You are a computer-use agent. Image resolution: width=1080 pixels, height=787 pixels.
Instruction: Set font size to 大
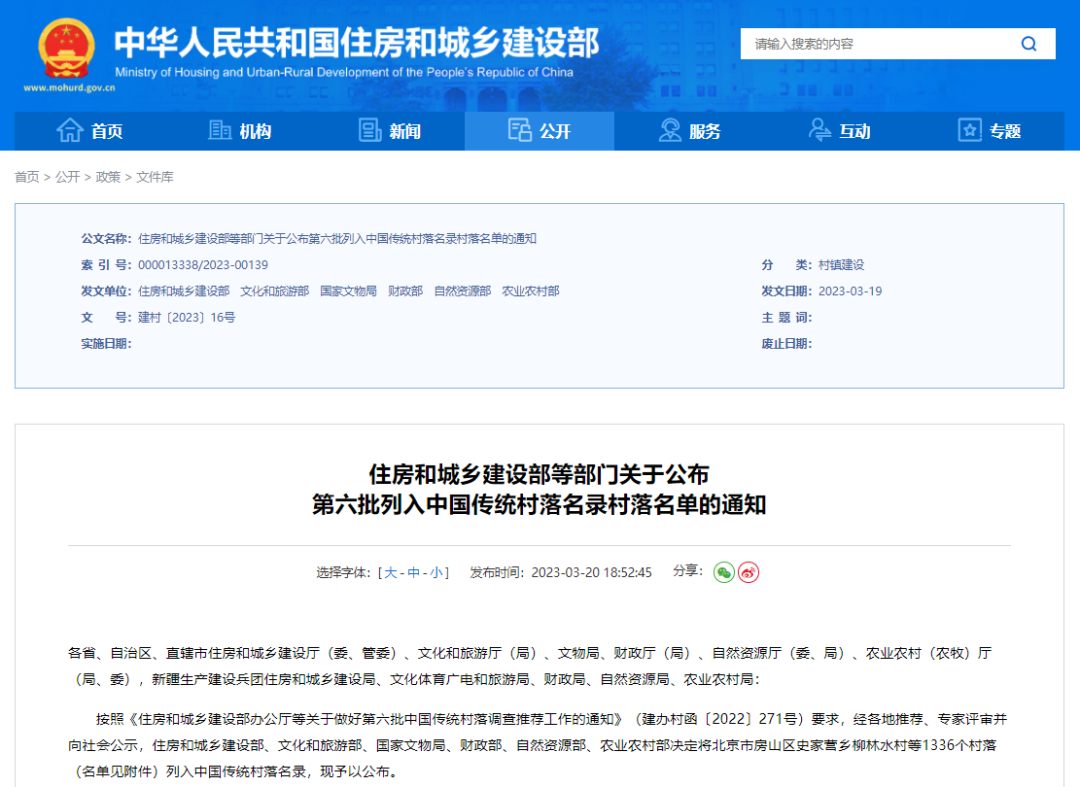coord(391,573)
